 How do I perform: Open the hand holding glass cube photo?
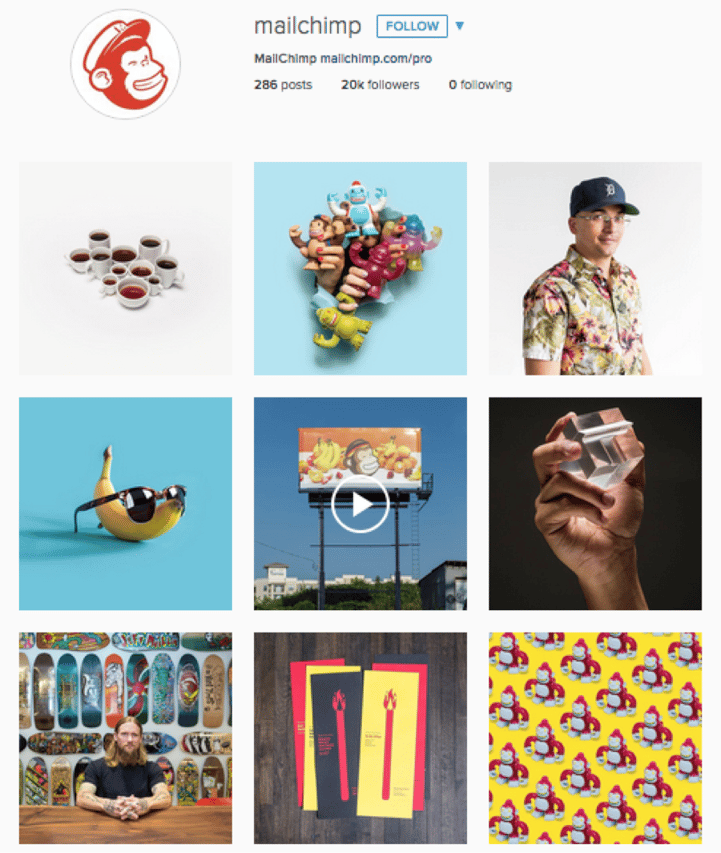[x=595, y=504]
